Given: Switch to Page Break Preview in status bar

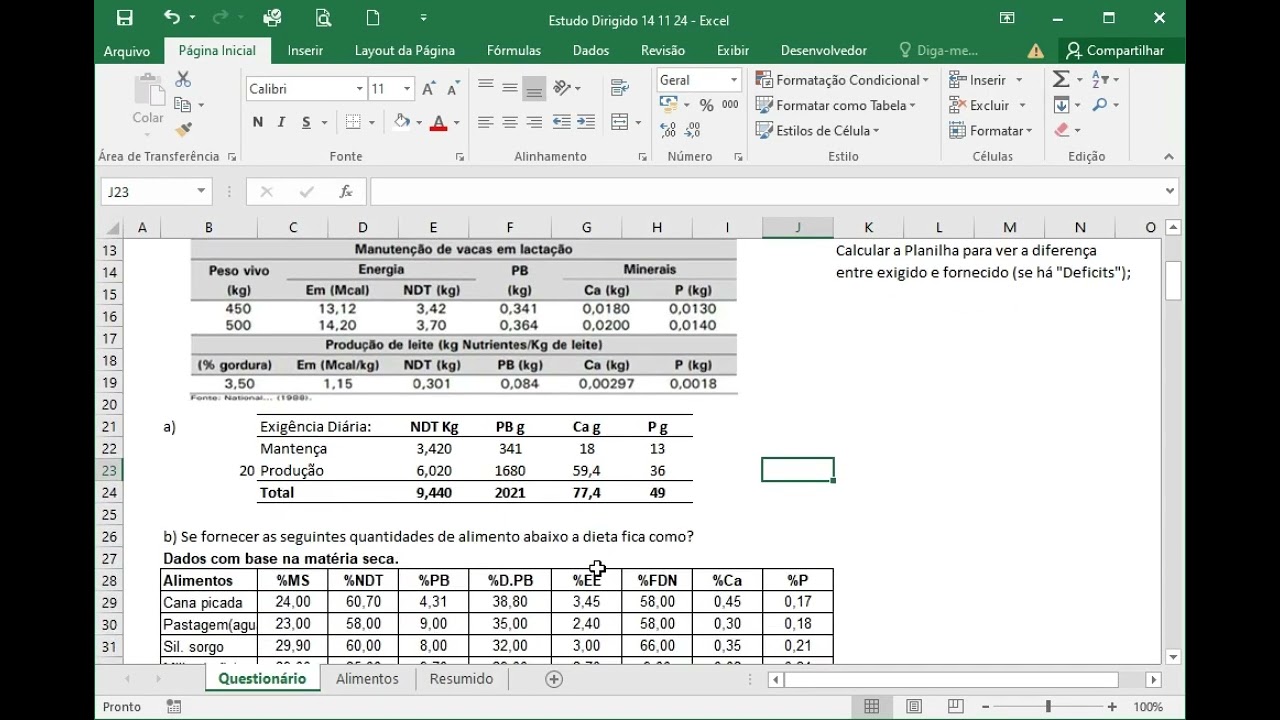Looking at the screenshot, I should pyautogui.click(x=956, y=707).
